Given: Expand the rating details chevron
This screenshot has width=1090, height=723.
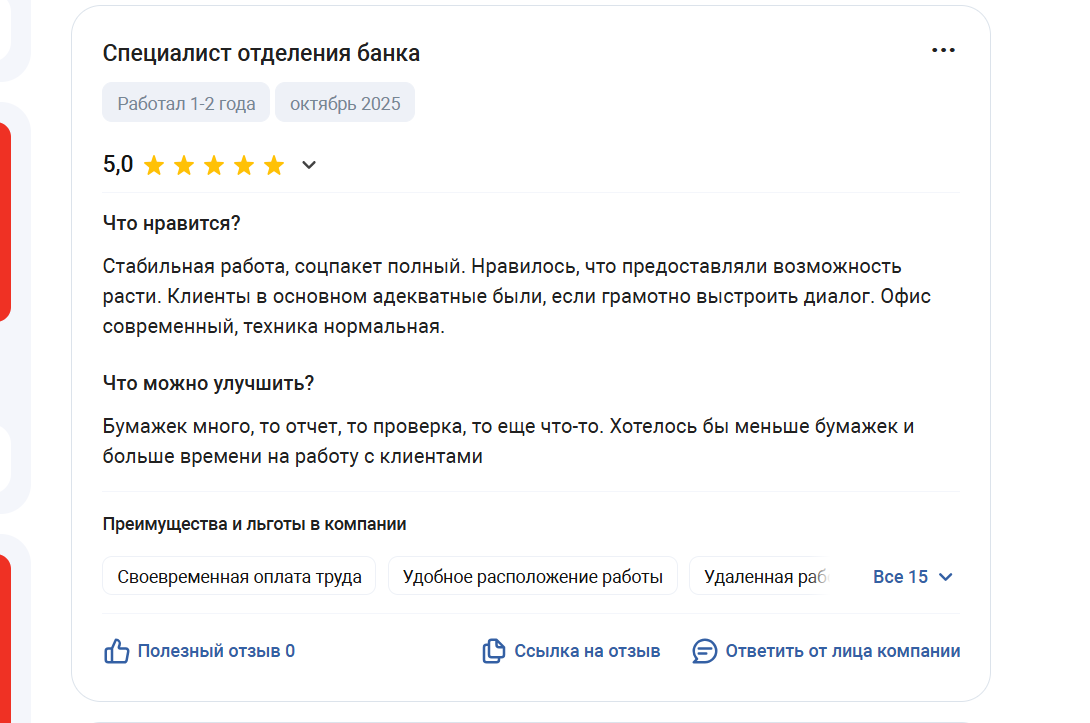Looking at the screenshot, I should pos(309,165).
